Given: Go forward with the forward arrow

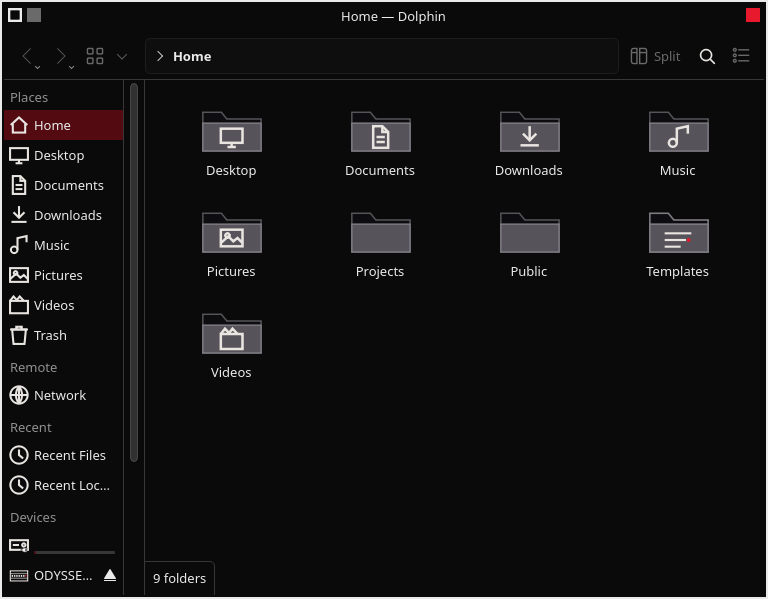Looking at the screenshot, I should coord(61,56).
